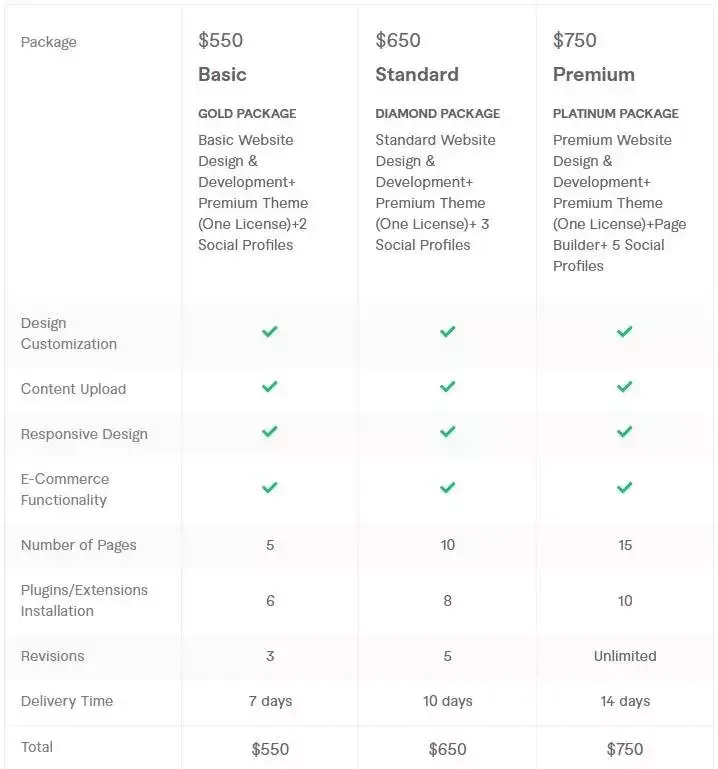
Task: Click the PLATINUM PACKAGE title
Action: click(616, 114)
